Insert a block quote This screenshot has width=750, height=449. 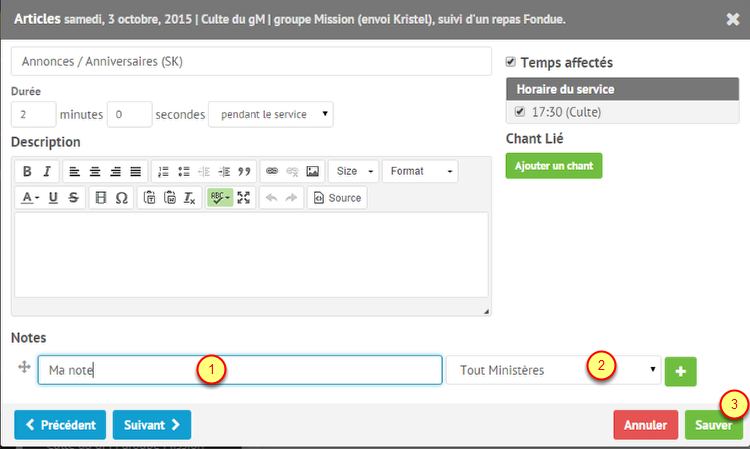[244, 171]
